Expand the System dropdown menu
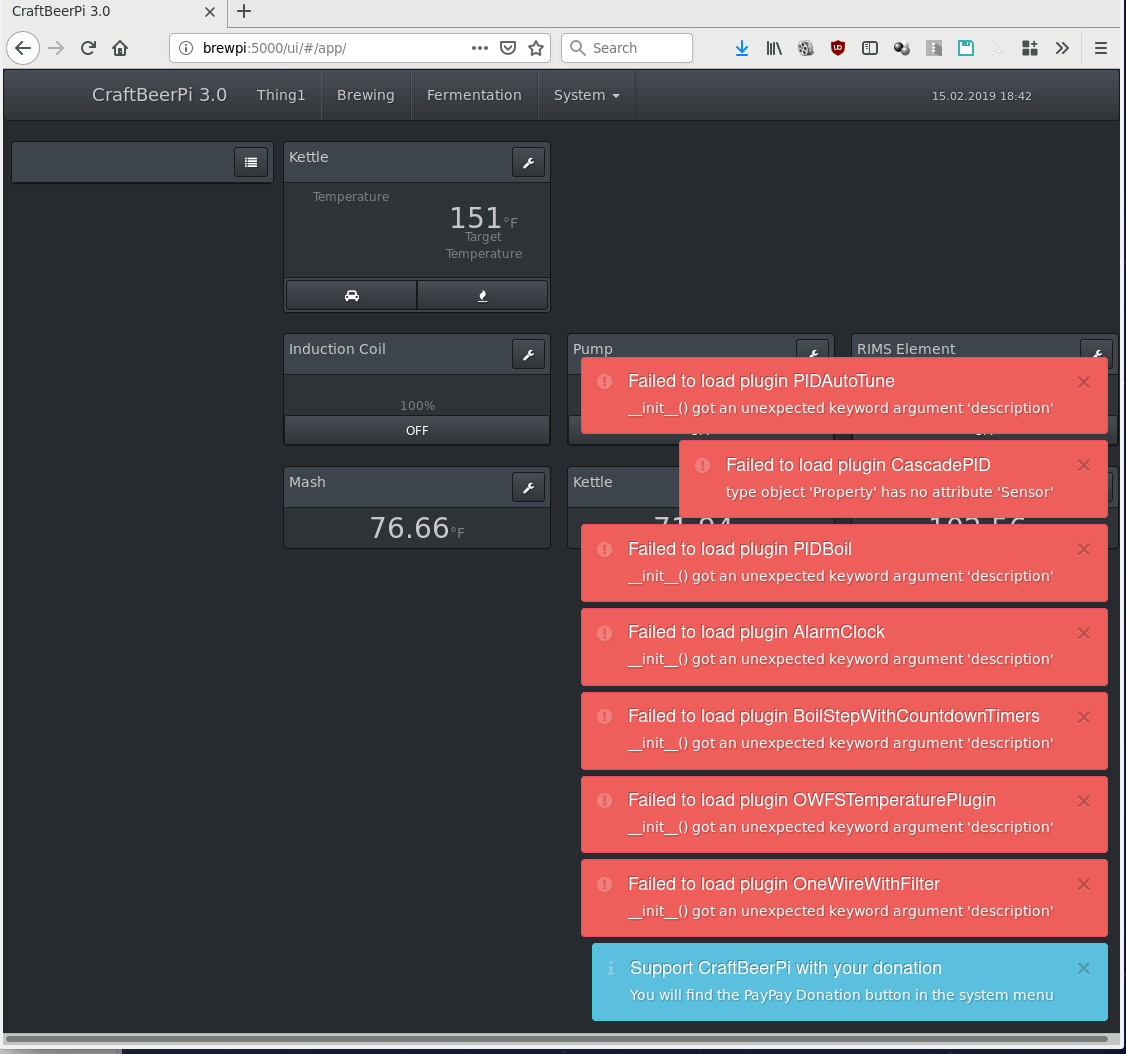The width and height of the screenshot is (1126, 1054). pyautogui.click(x=587, y=95)
